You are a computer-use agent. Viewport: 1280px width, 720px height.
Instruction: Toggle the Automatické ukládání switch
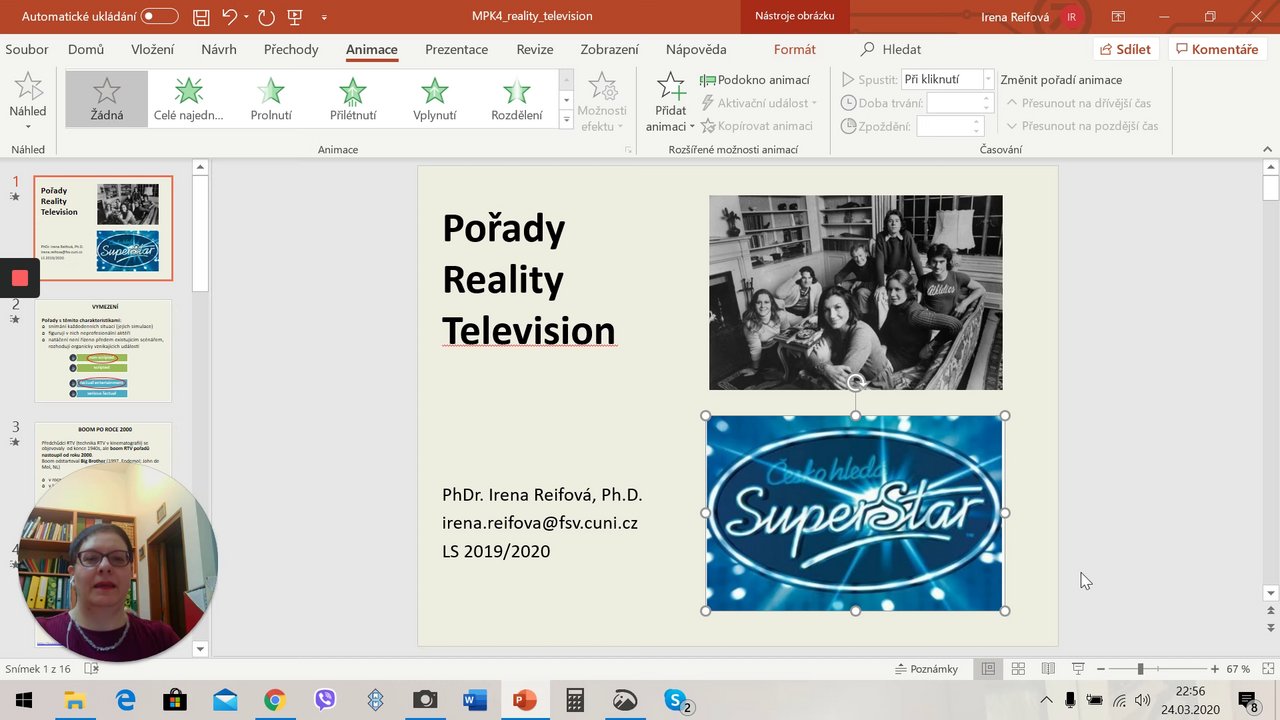pos(160,17)
